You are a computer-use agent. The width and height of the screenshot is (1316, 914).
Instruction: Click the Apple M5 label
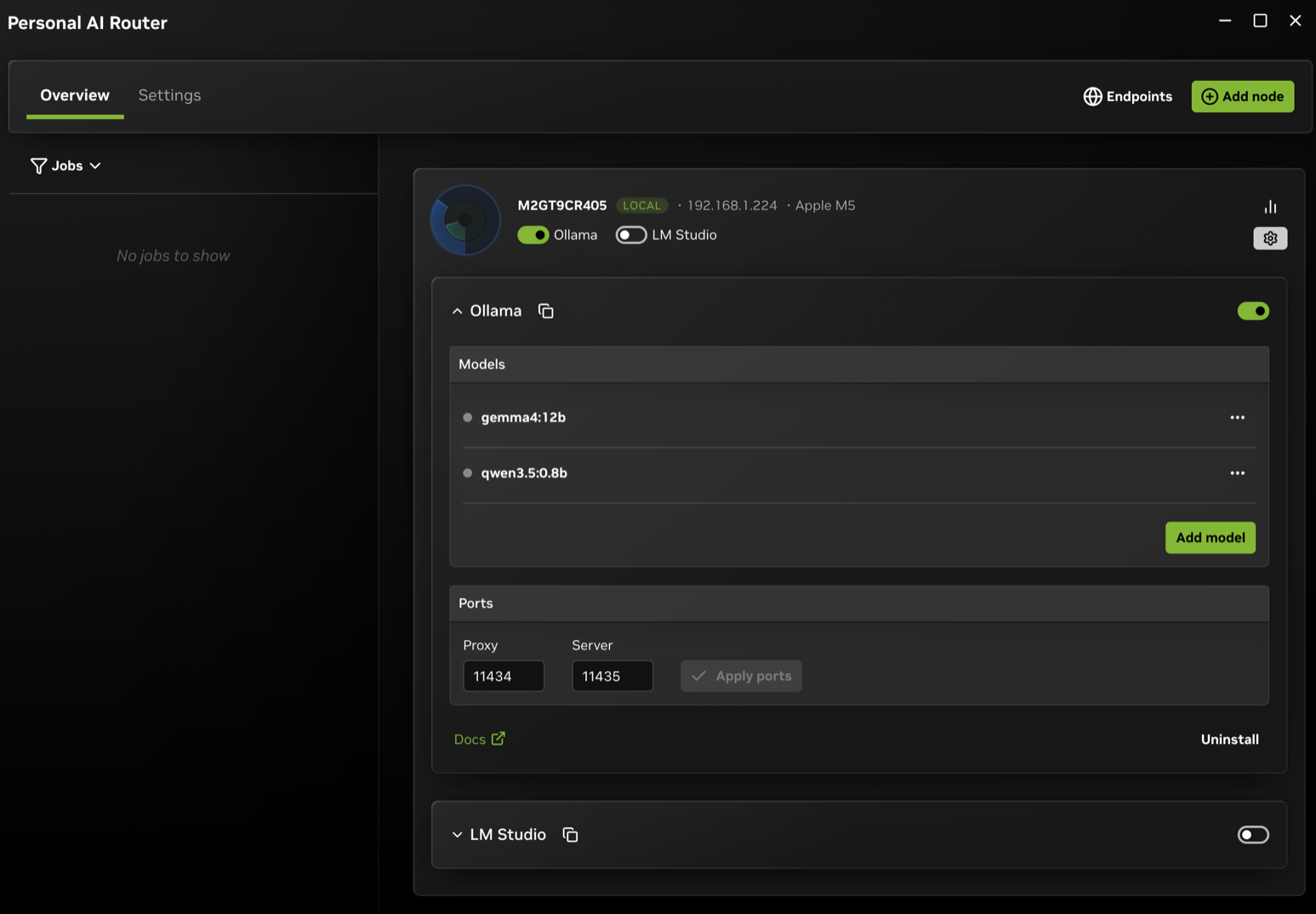(x=825, y=205)
